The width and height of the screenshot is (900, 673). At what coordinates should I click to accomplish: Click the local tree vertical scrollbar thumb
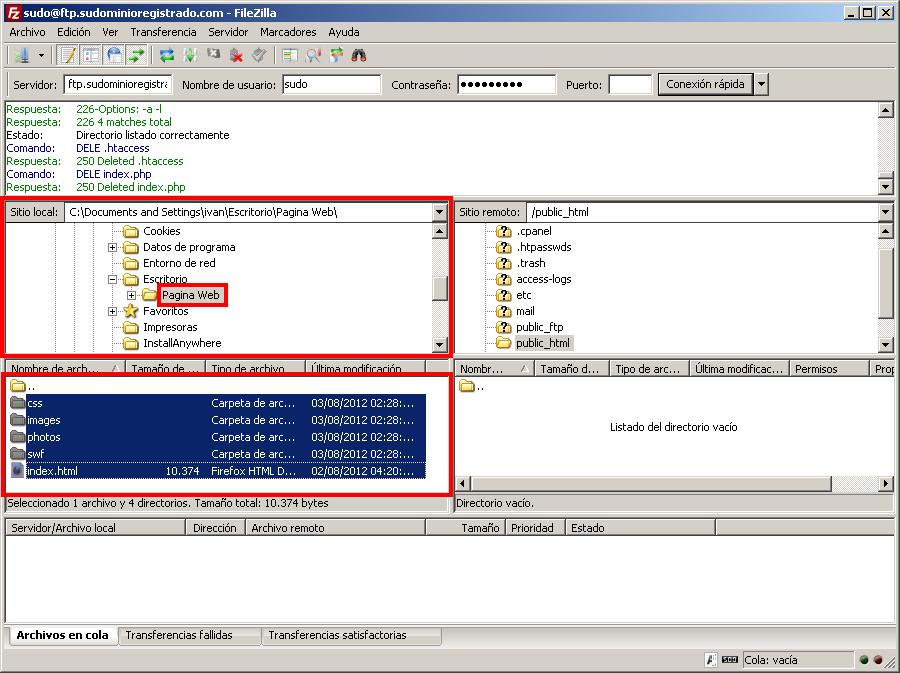[440, 288]
